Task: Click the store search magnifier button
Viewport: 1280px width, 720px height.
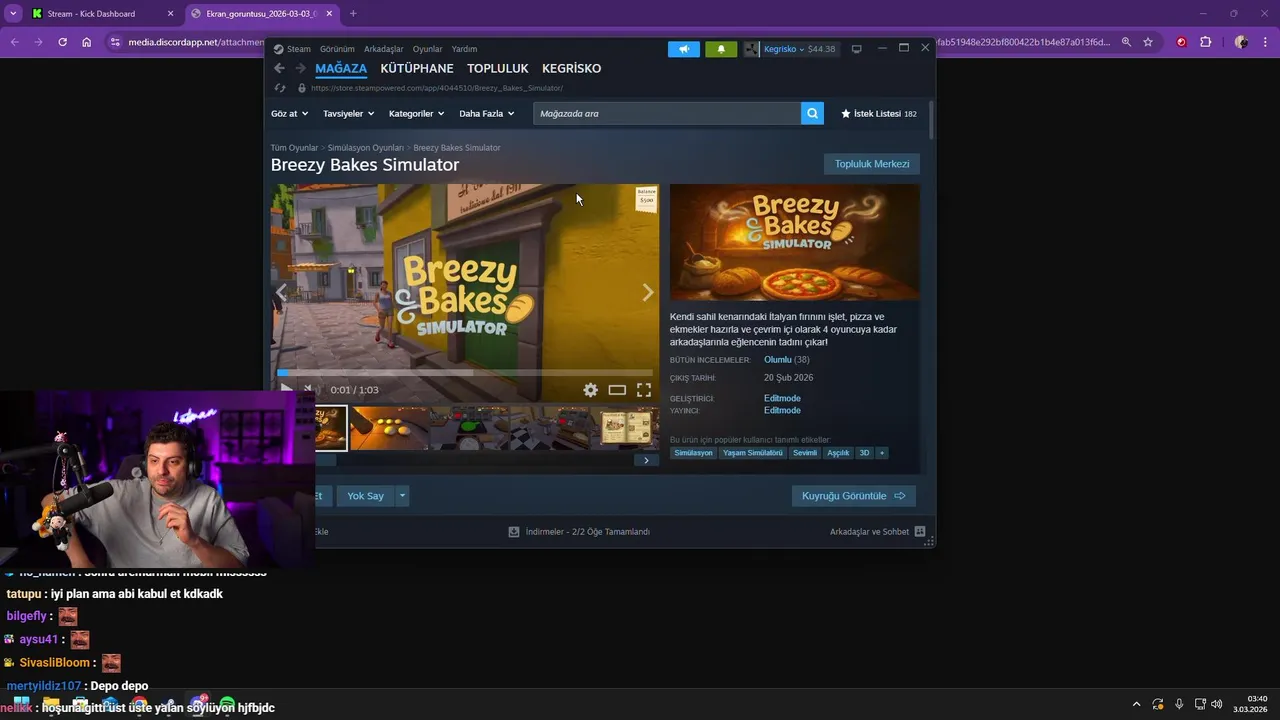Action: [x=813, y=114]
